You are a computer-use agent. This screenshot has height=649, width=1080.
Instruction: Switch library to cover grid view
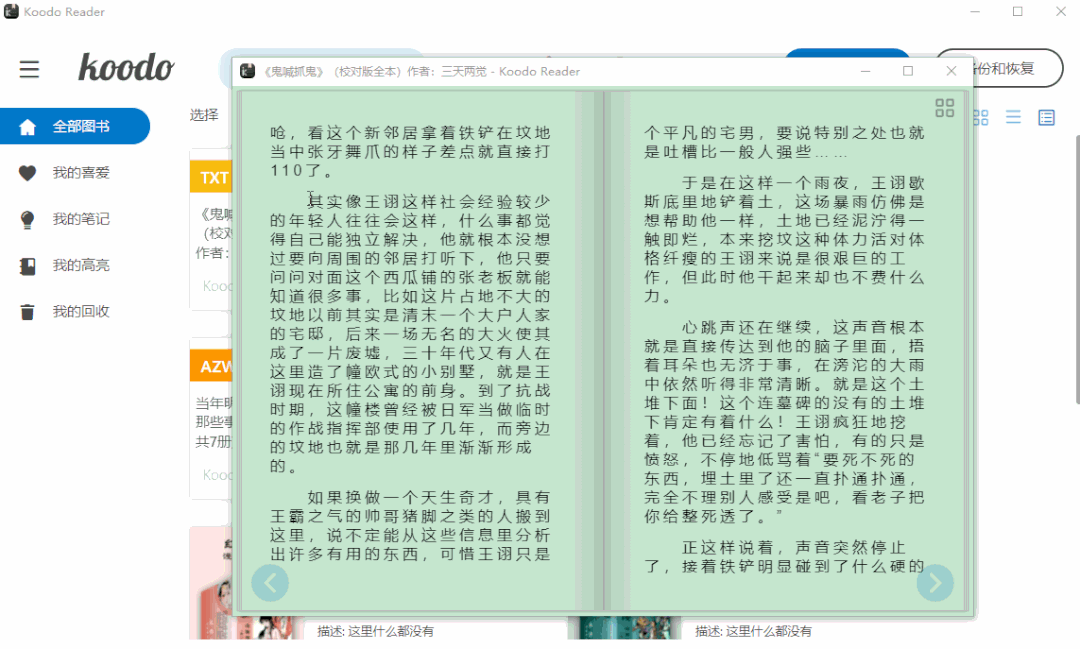tap(980, 117)
